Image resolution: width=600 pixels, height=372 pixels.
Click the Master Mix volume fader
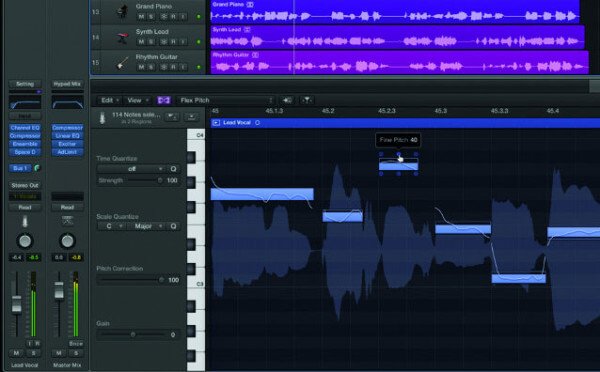click(x=59, y=290)
